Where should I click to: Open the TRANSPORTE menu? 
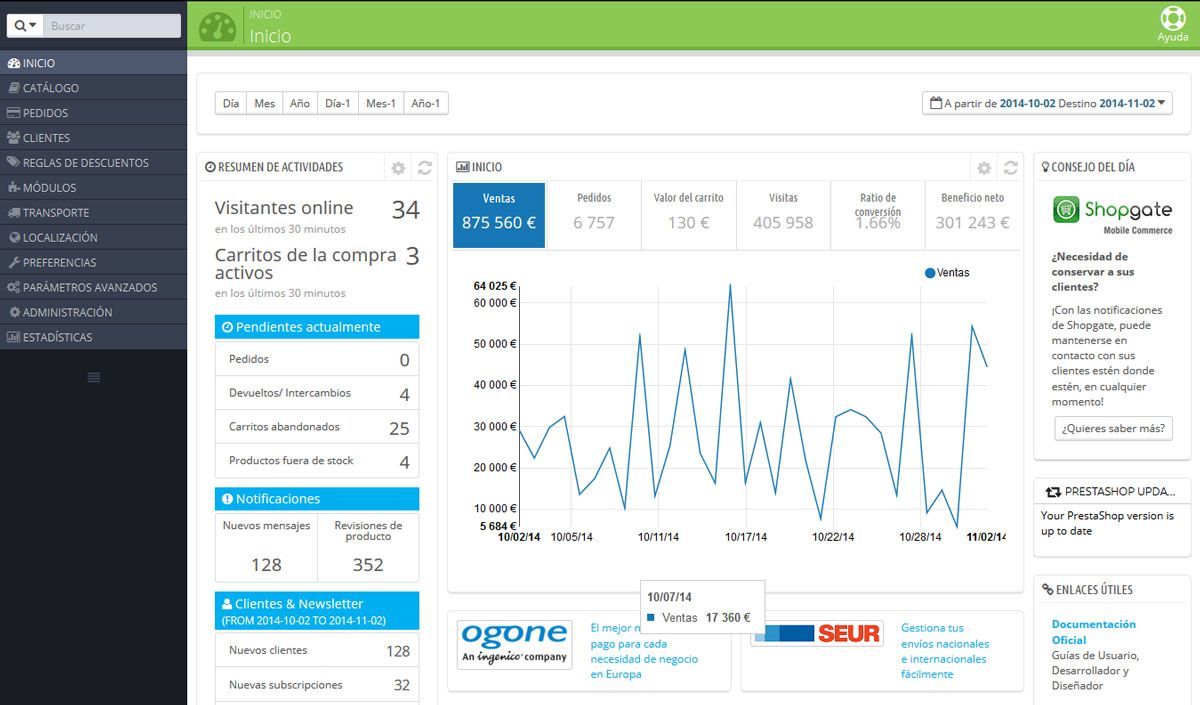coord(93,213)
